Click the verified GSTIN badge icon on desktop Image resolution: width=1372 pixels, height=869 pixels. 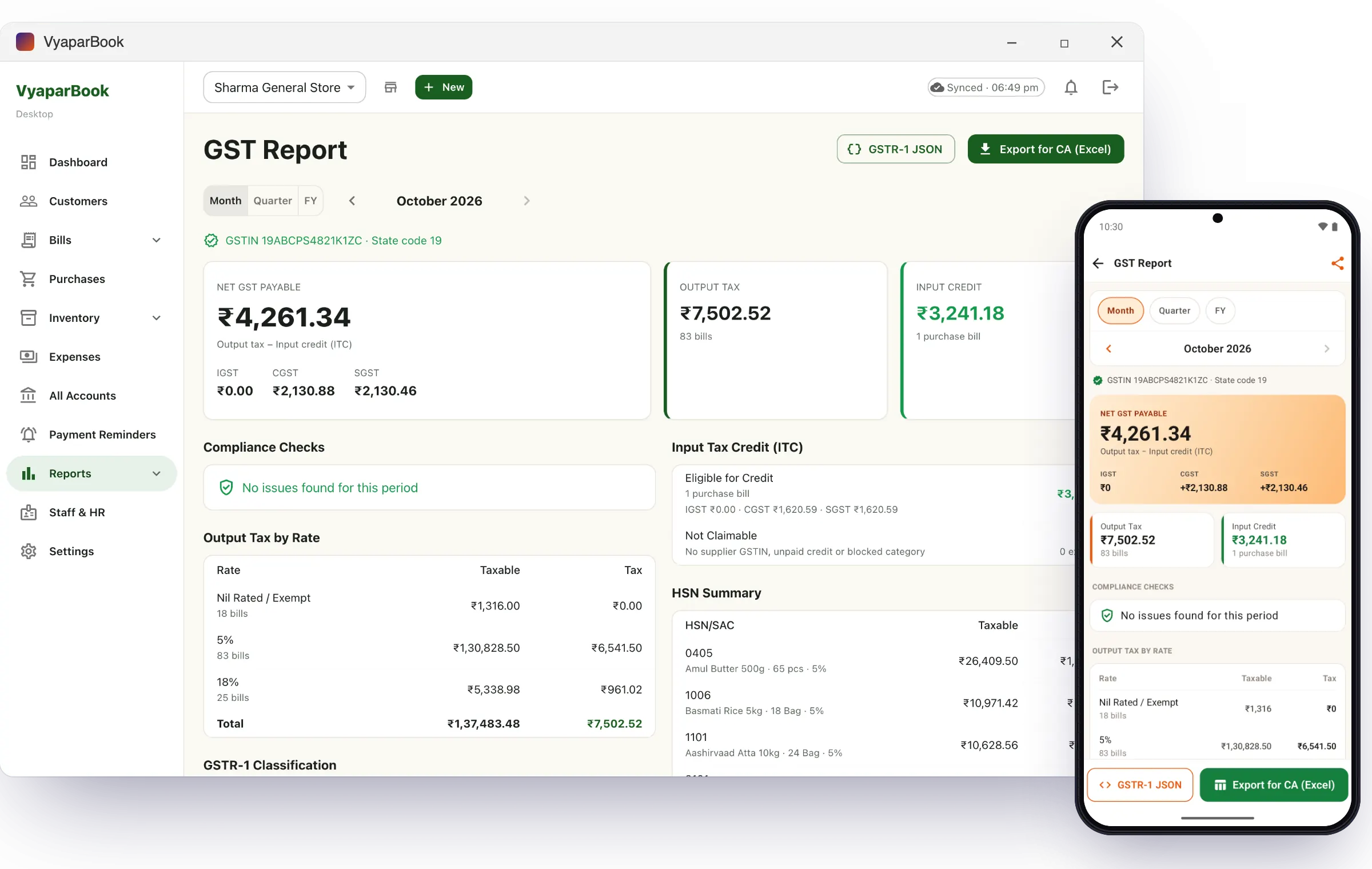211,241
